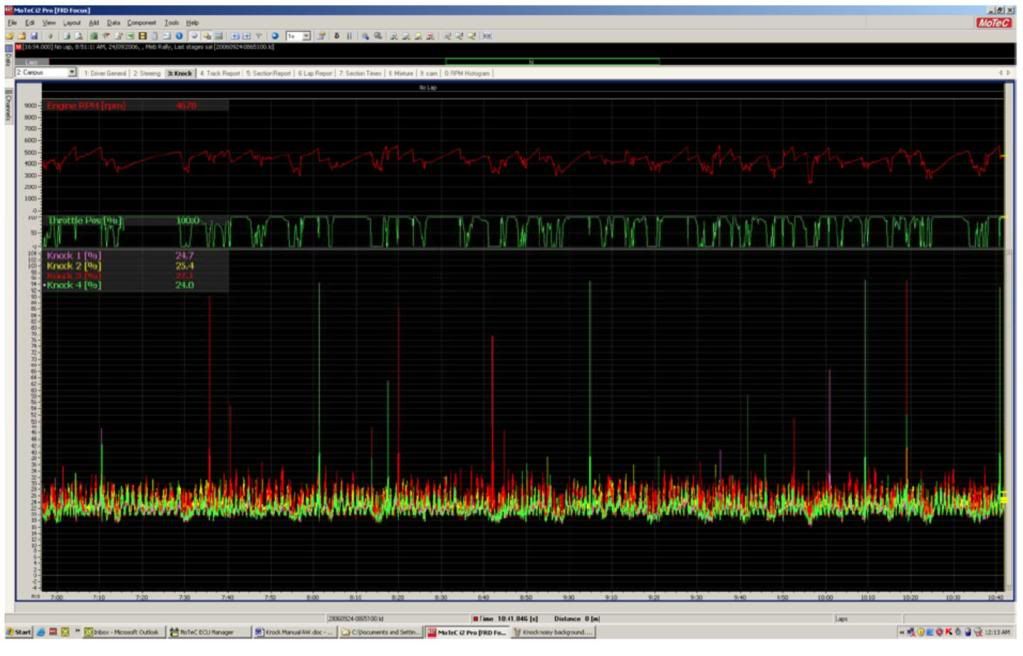
Task: Select the Throttle Pos channel label
Action: click(85, 221)
